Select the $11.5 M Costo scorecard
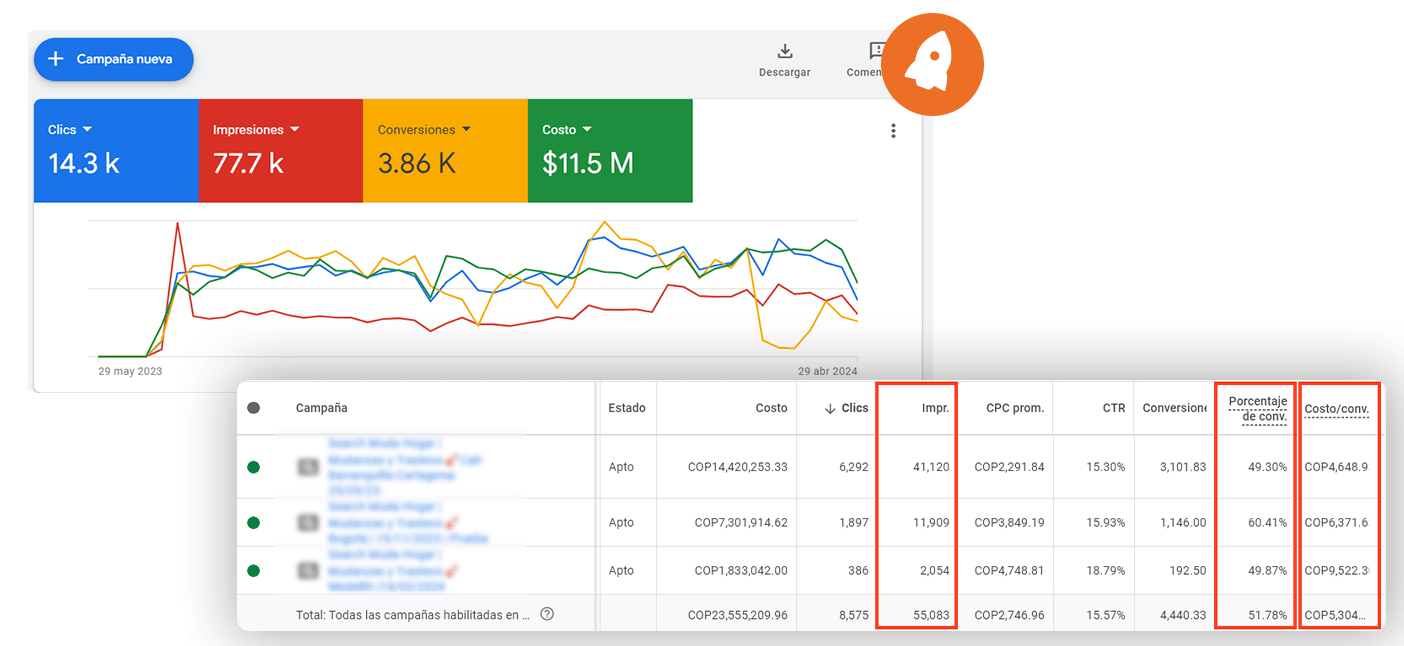The height and width of the screenshot is (646, 1404). coord(610,151)
